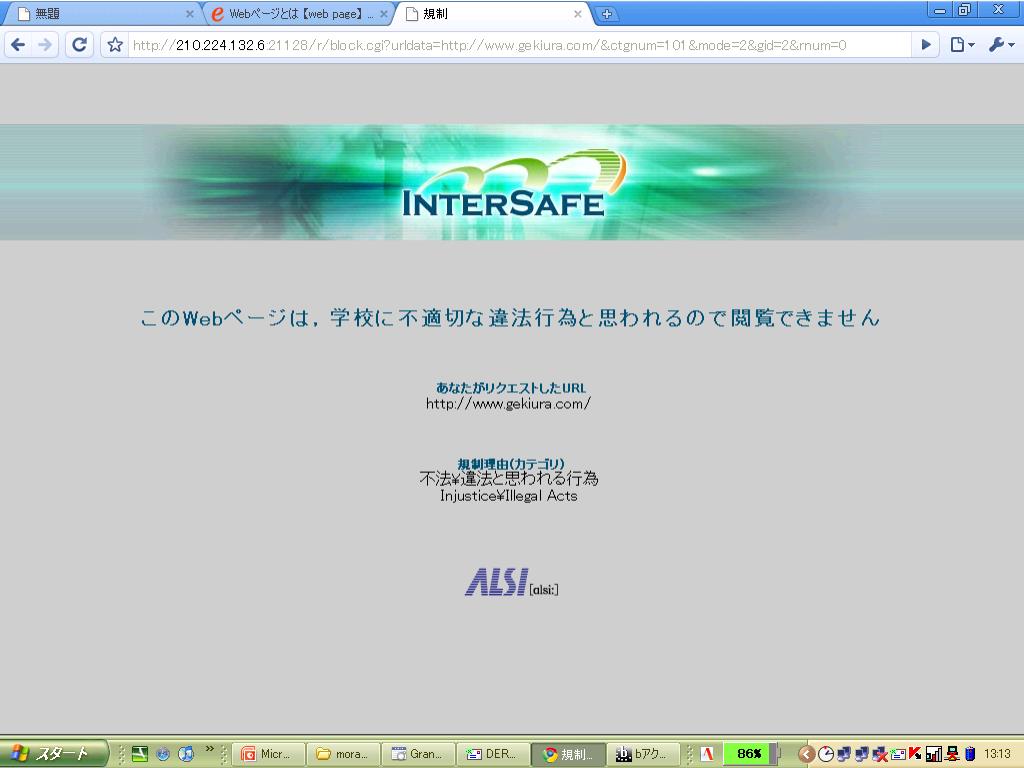Open the スタート start menu
Screen dimensions: 1024x768
point(52,754)
